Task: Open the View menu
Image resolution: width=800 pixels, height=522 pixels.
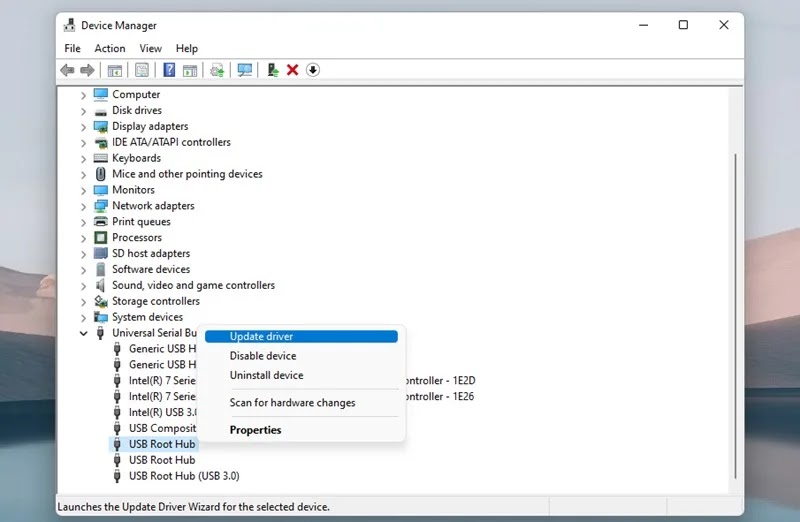Action: (151, 48)
